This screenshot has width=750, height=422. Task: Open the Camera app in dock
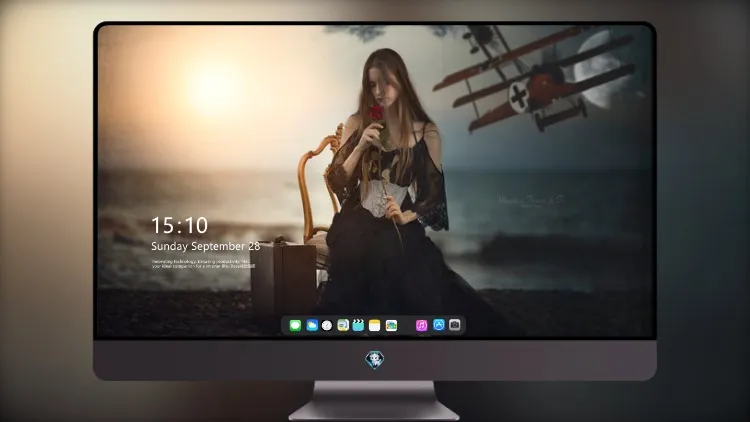point(455,325)
